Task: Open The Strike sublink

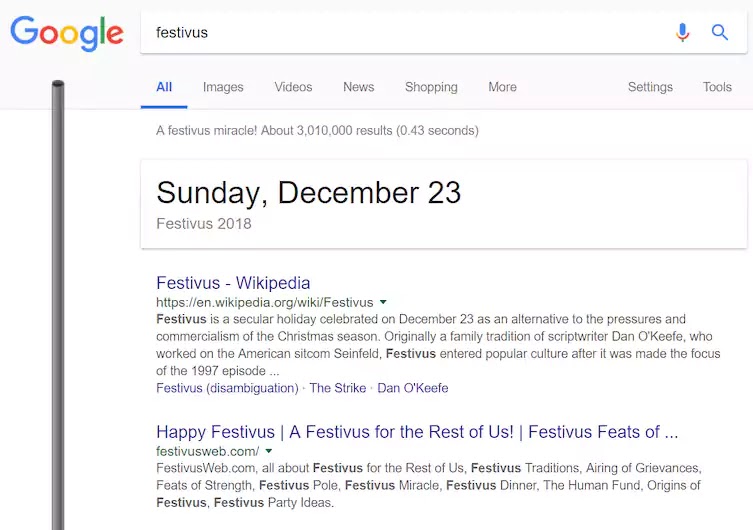Action: pyautogui.click(x=338, y=388)
